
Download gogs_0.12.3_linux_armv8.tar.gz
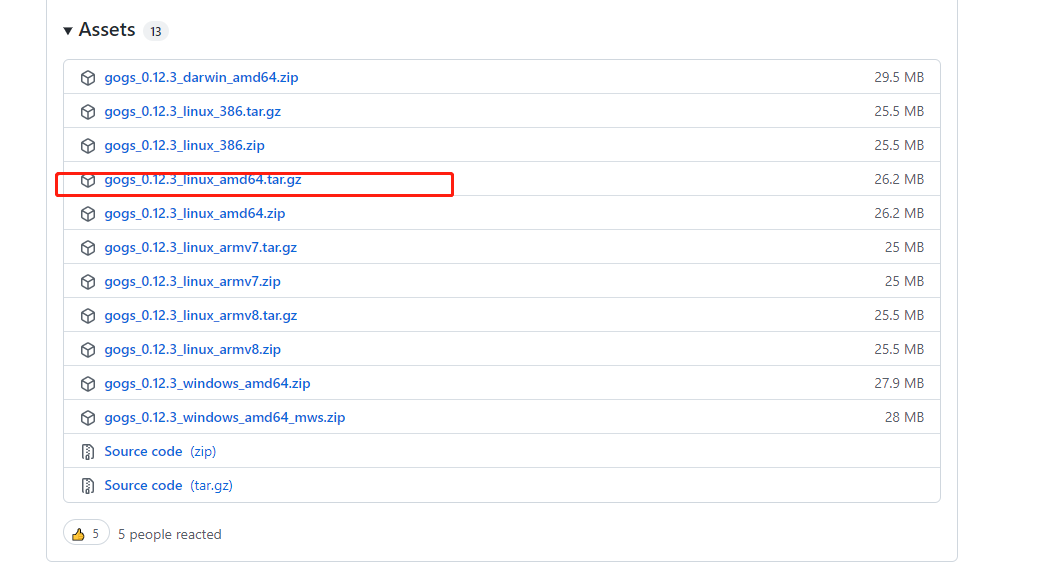tap(201, 315)
